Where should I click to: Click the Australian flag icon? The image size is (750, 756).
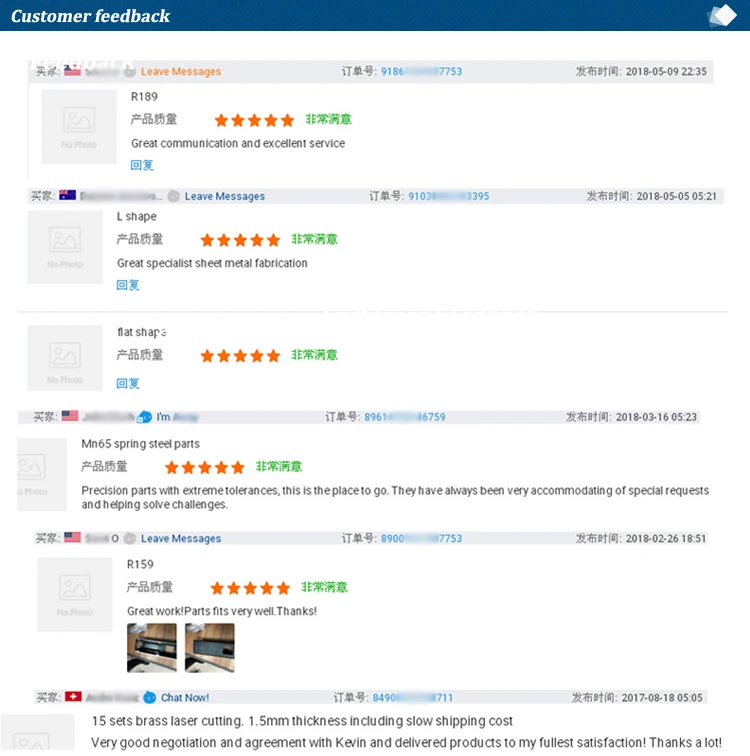(68, 196)
